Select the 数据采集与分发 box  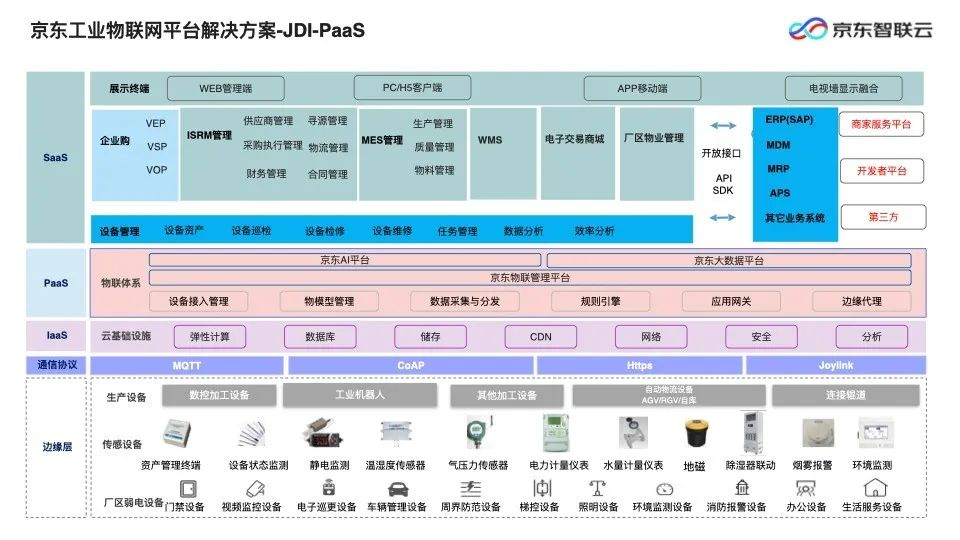click(465, 301)
